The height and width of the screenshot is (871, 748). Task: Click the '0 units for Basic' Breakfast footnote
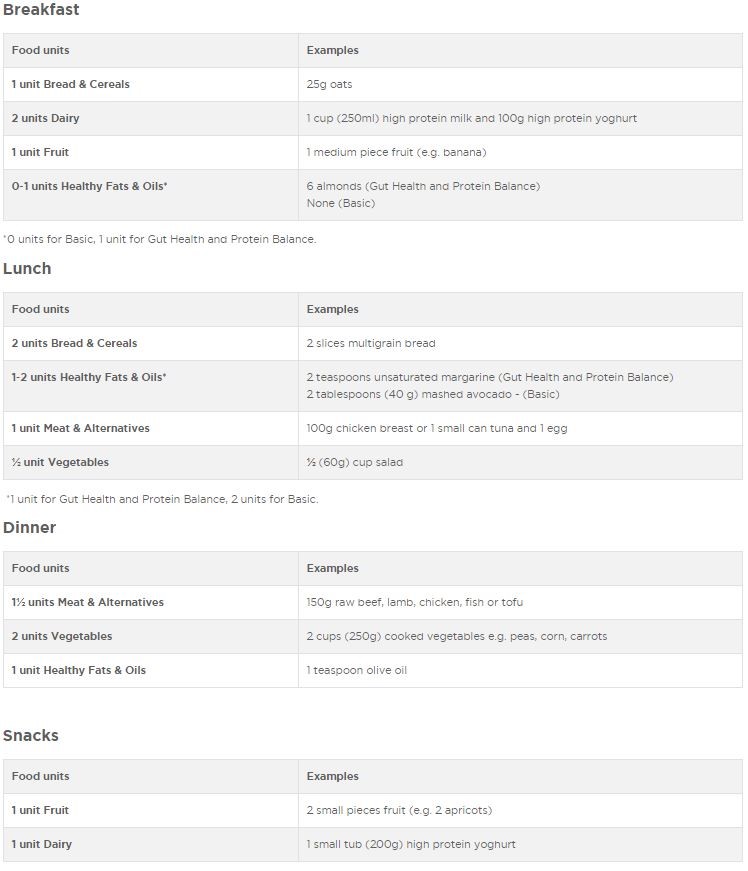point(160,240)
